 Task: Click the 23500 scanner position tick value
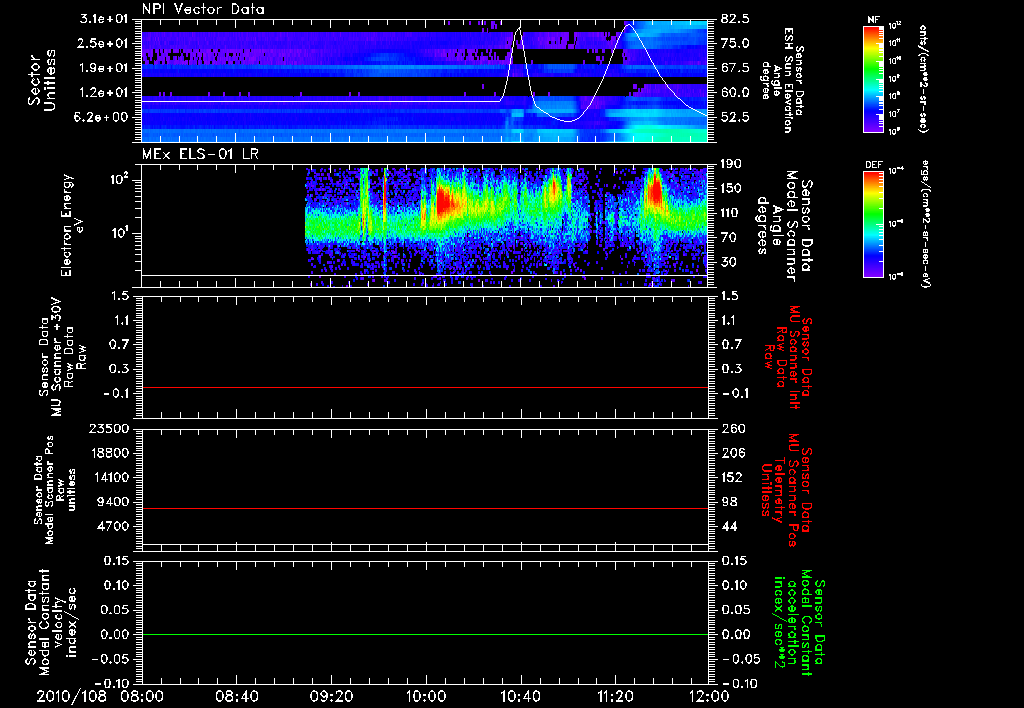[111, 429]
